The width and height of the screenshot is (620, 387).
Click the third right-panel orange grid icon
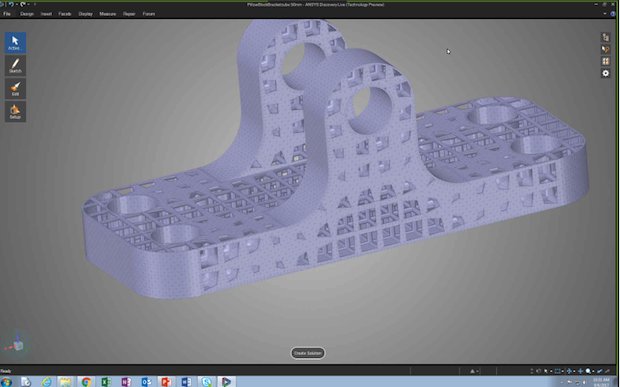(x=605, y=61)
